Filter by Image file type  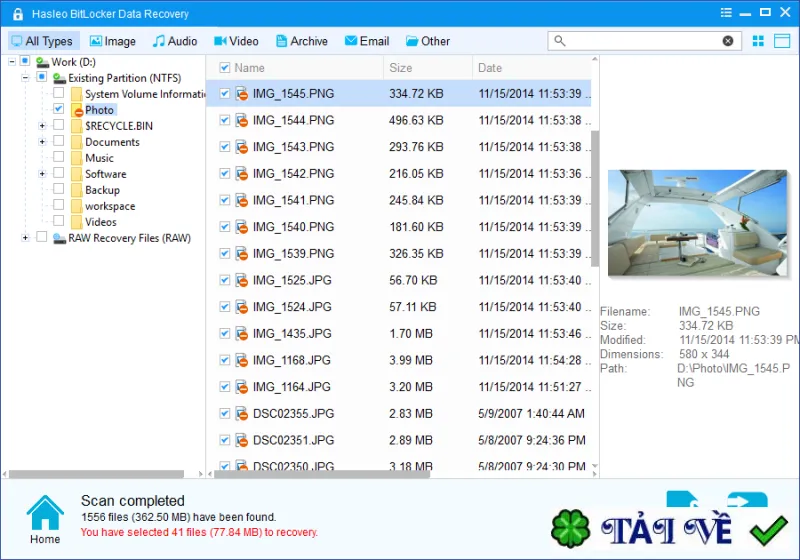(113, 41)
